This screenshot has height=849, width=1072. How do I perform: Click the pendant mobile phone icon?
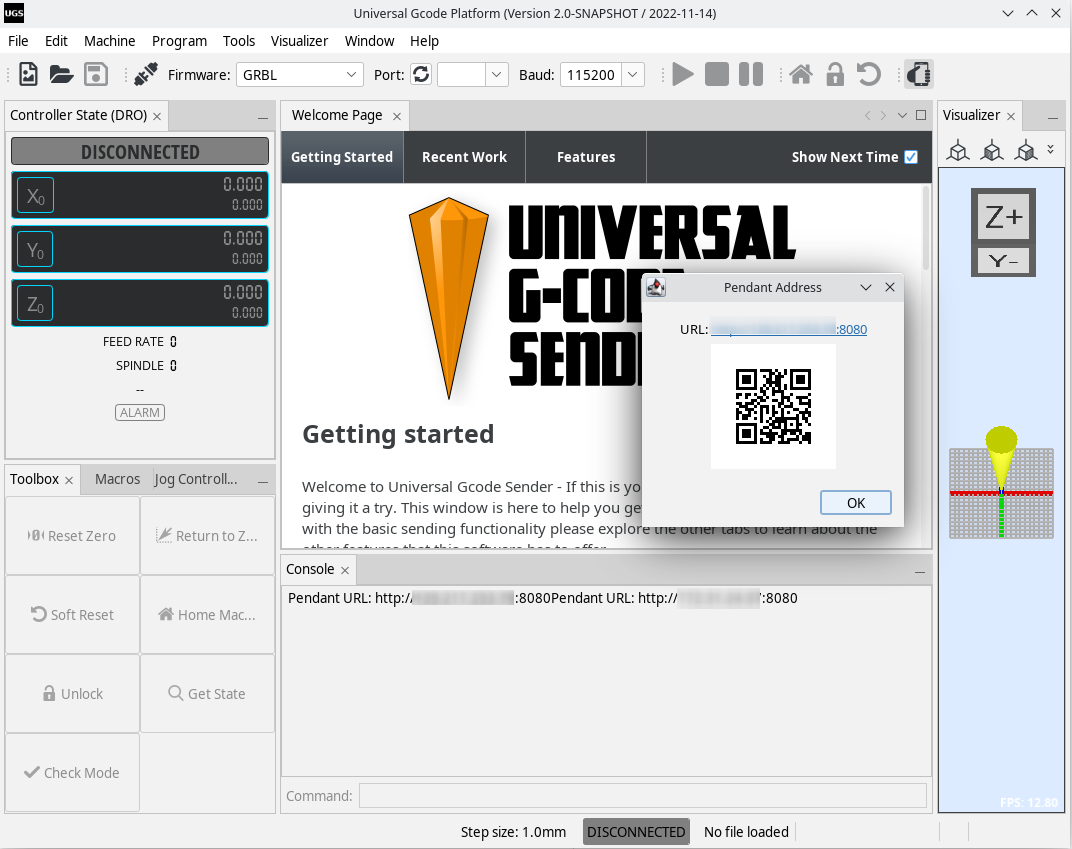[x=917, y=73]
